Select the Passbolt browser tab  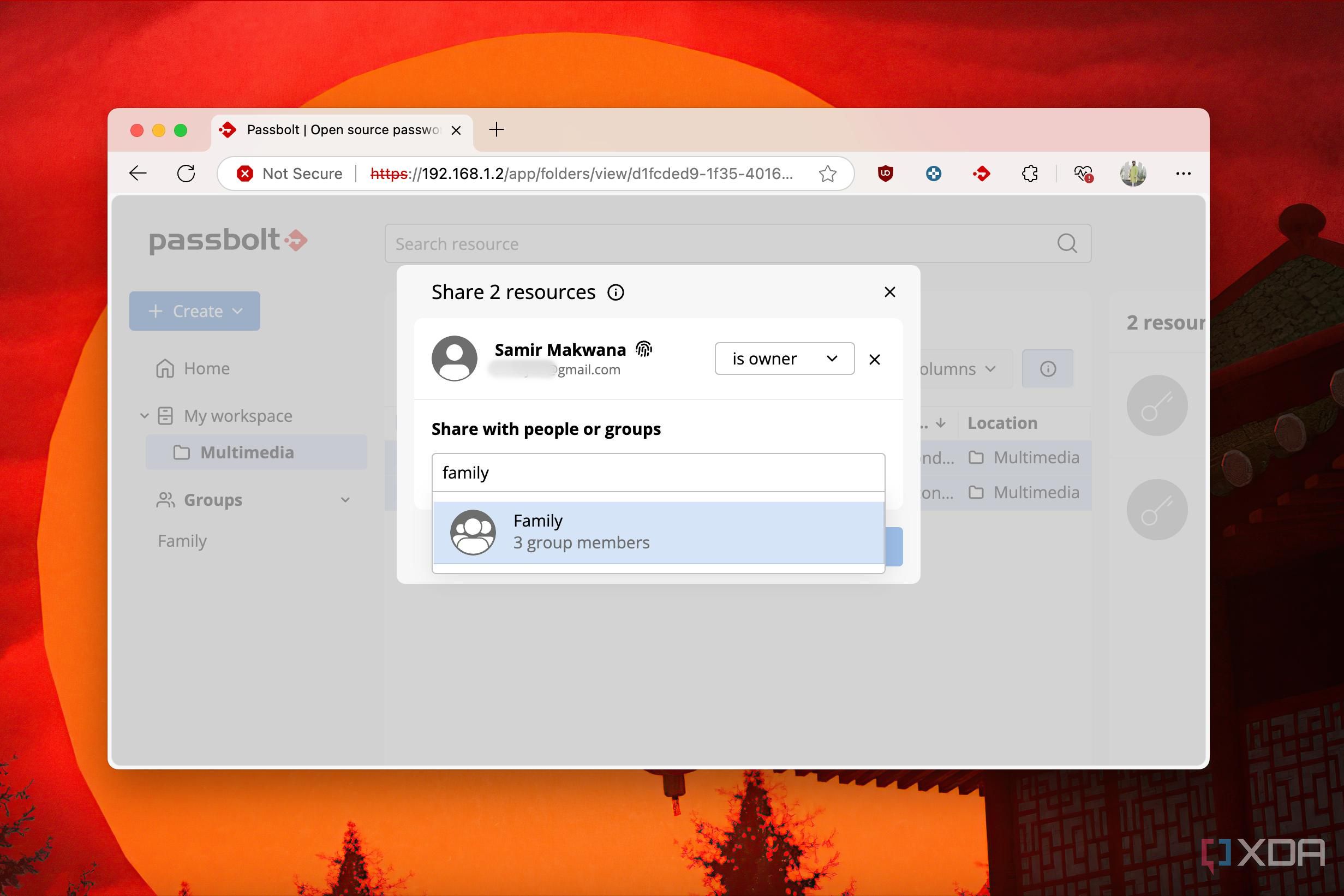pos(342,130)
